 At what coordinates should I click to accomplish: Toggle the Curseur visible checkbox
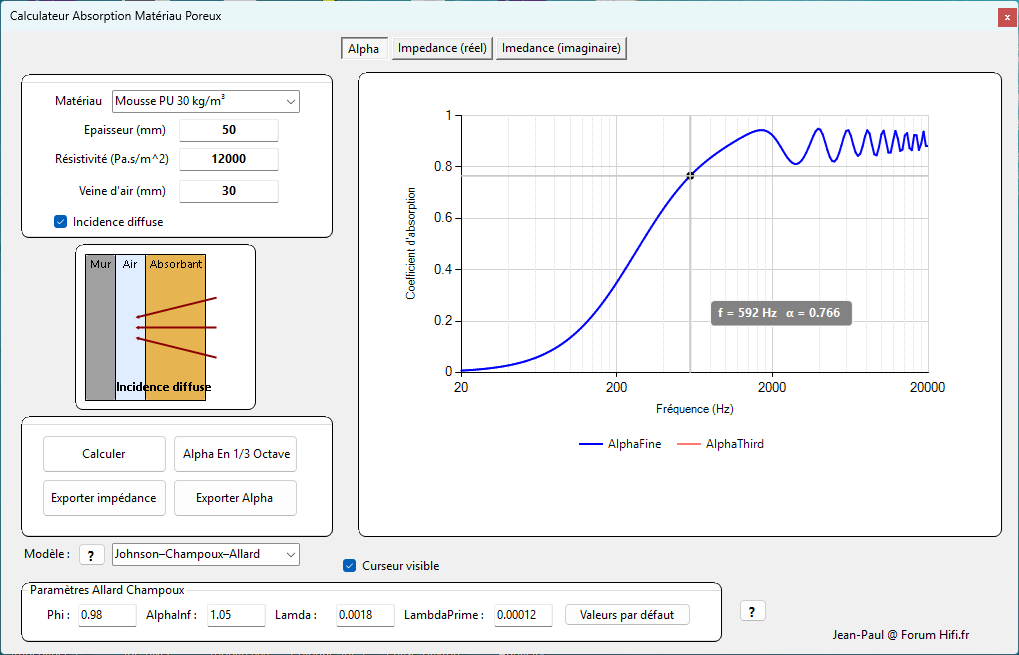[x=350, y=565]
